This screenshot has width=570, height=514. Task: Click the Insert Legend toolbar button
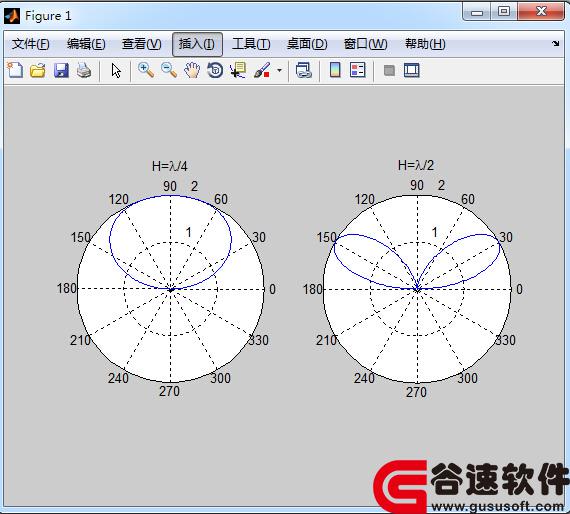click(358, 70)
